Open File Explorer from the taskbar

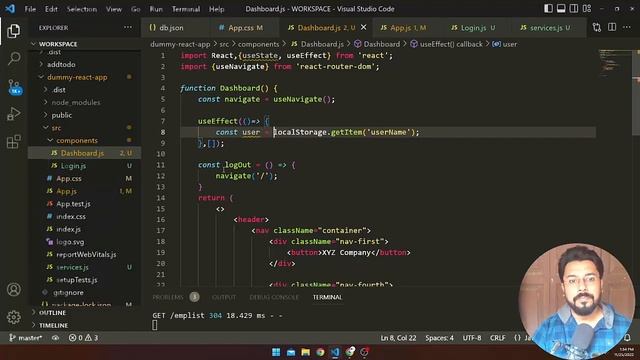click(x=305, y=352)
